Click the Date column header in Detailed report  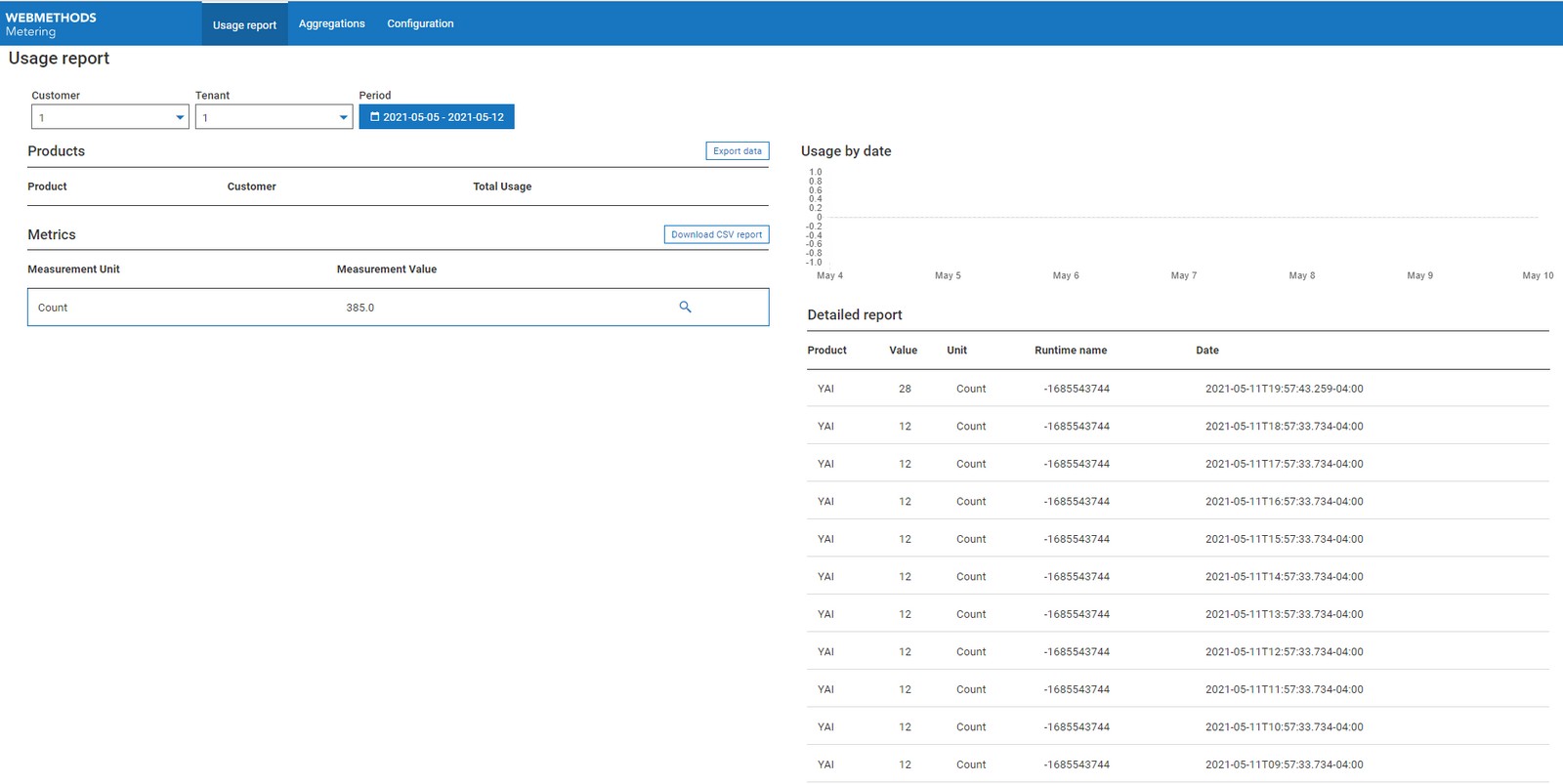coord(1206,351)
